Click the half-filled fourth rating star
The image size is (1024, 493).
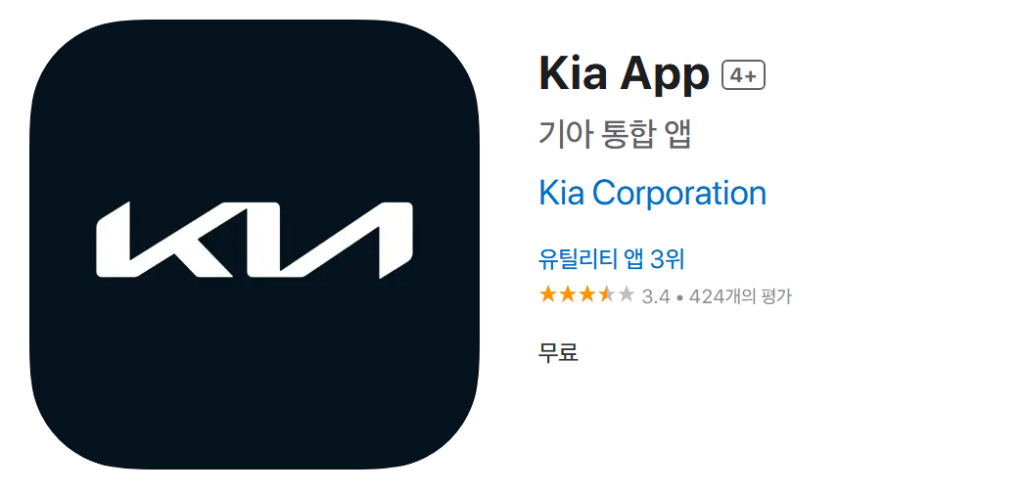tap(606, 295)
